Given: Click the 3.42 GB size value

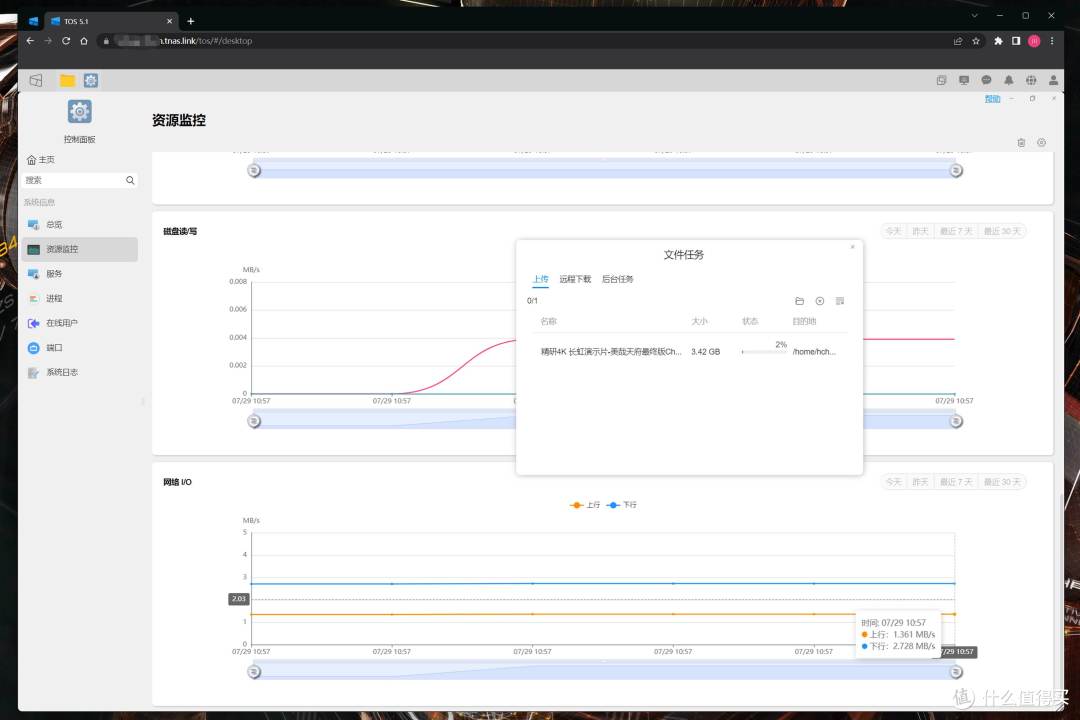Looking at the screenshot, I should [x=705, y=352].
